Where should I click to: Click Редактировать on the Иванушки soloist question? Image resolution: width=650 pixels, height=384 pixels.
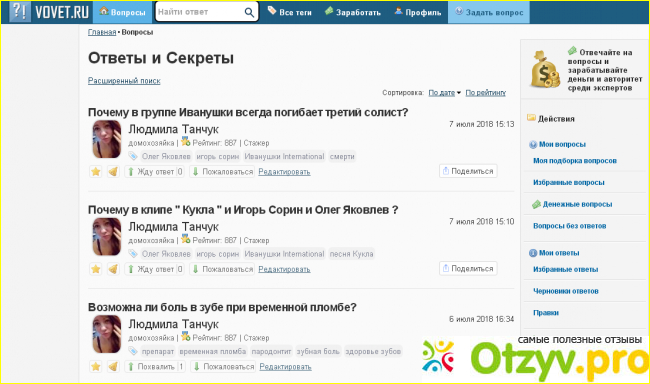284,172
